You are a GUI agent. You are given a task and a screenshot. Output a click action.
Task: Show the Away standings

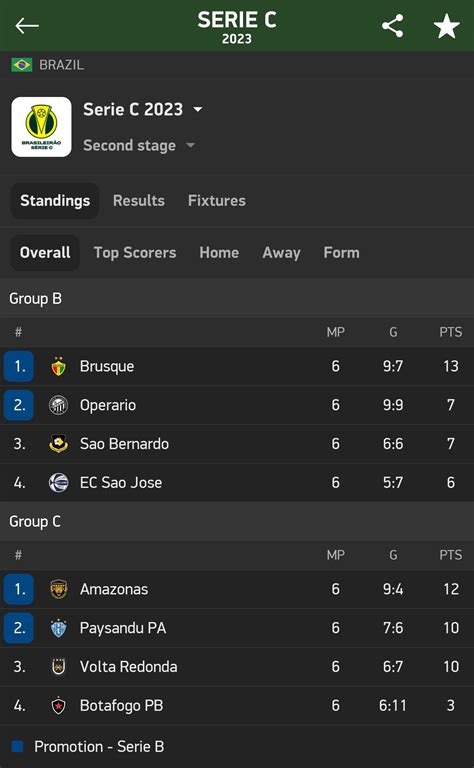click(x=281, y=253)
